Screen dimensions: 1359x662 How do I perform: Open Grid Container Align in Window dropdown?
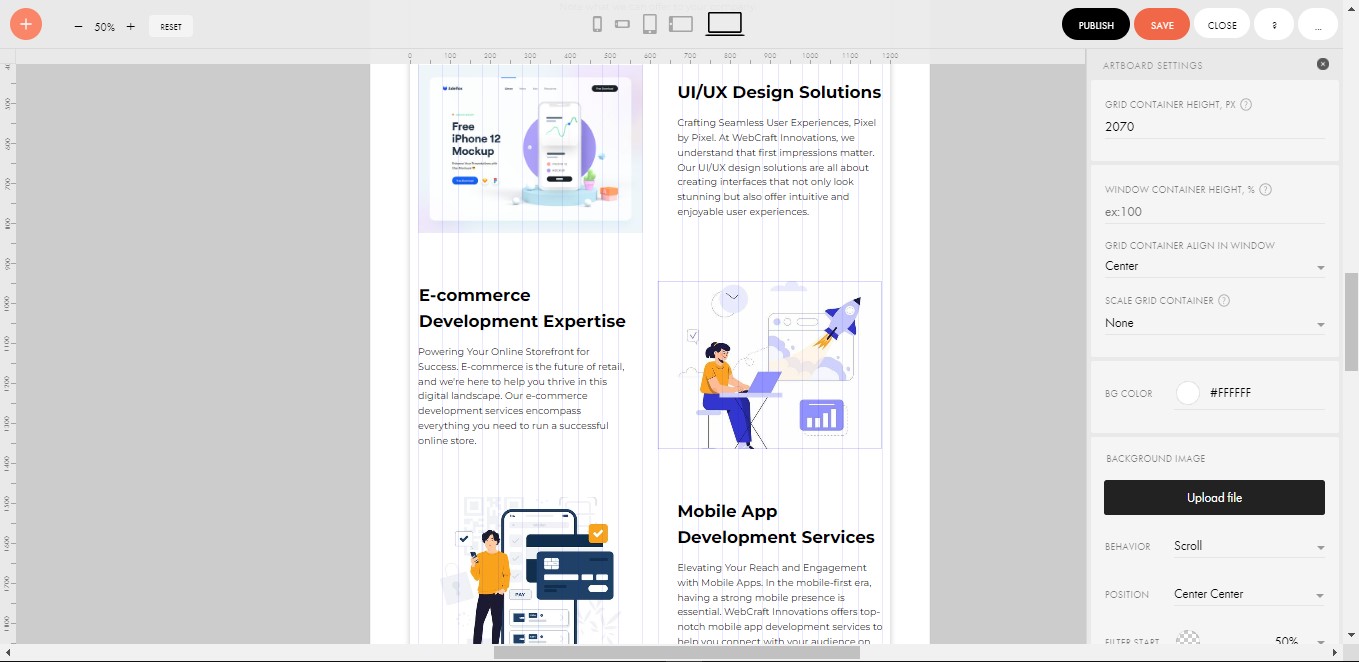coord(1214,266)
